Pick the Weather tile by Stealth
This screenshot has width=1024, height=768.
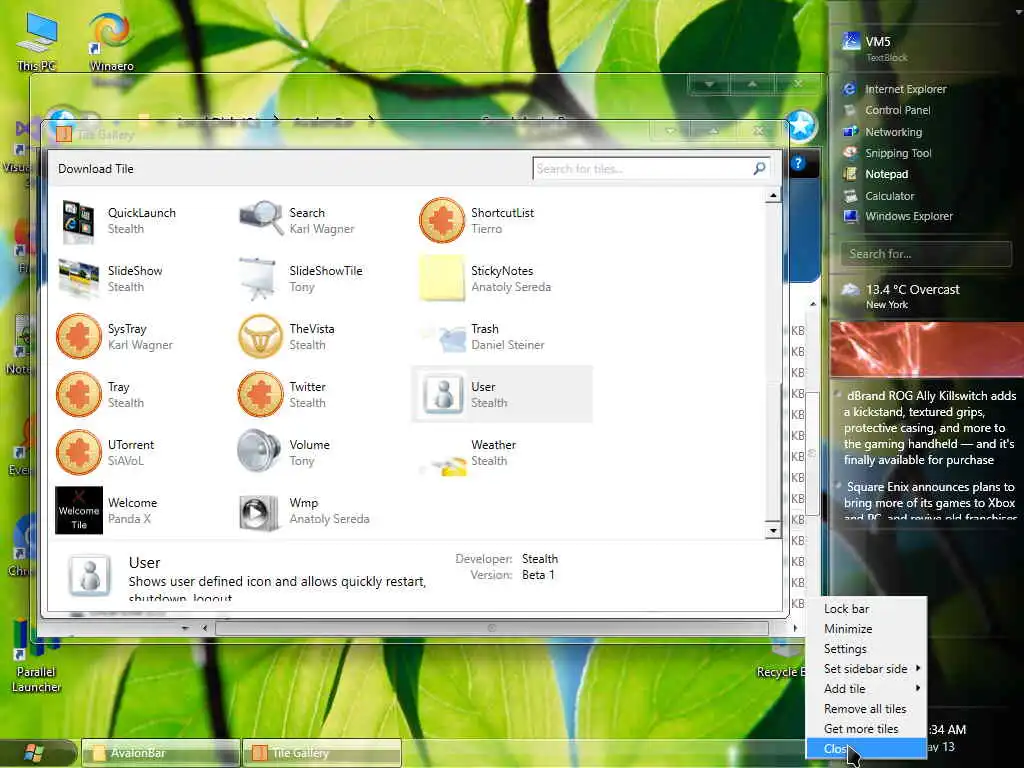pyautogui.click(x=502, y=453)
